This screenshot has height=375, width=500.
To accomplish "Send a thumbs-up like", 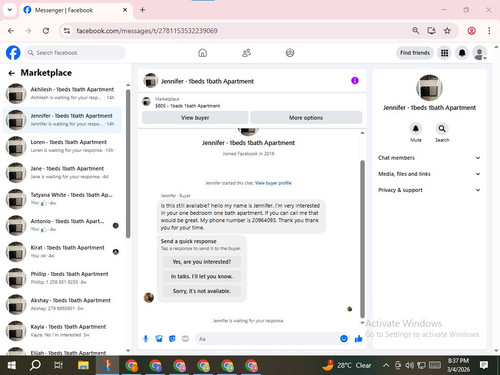I will click(358, 339).
